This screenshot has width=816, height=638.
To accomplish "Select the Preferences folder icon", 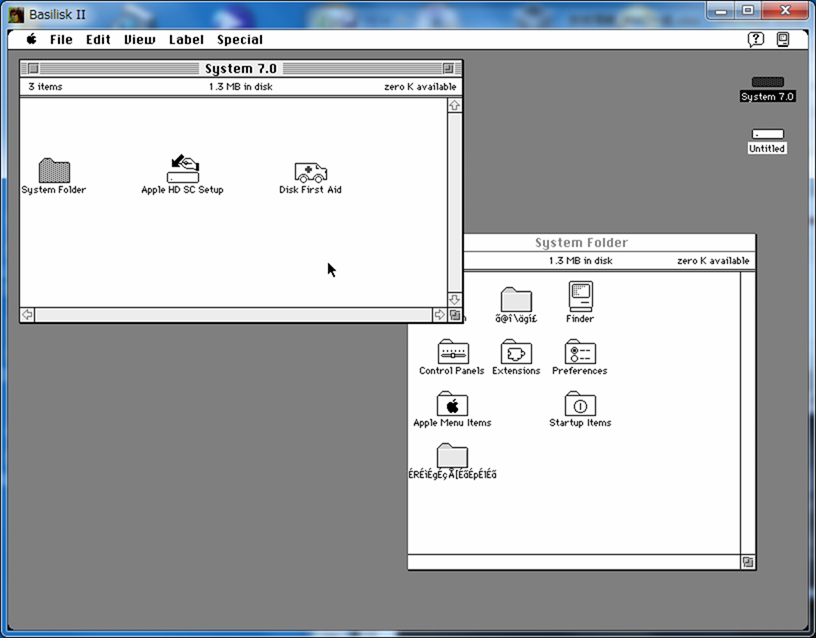I will coord(580,352).
